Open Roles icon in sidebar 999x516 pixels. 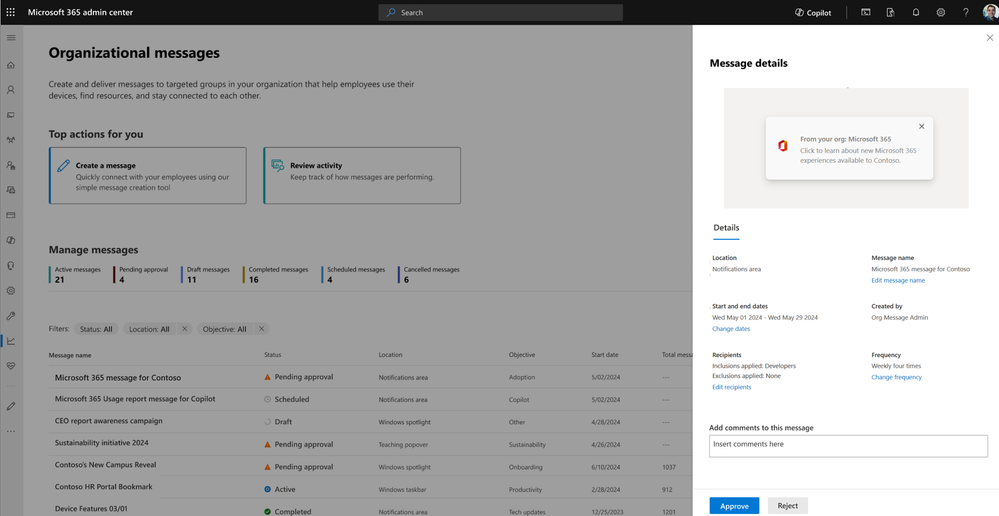click(11, 165)
